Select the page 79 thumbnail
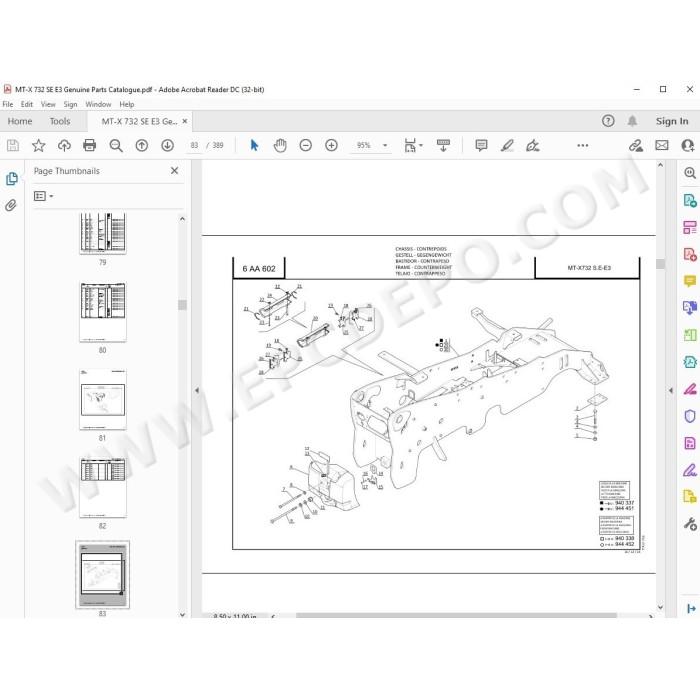 click(103, 233)
